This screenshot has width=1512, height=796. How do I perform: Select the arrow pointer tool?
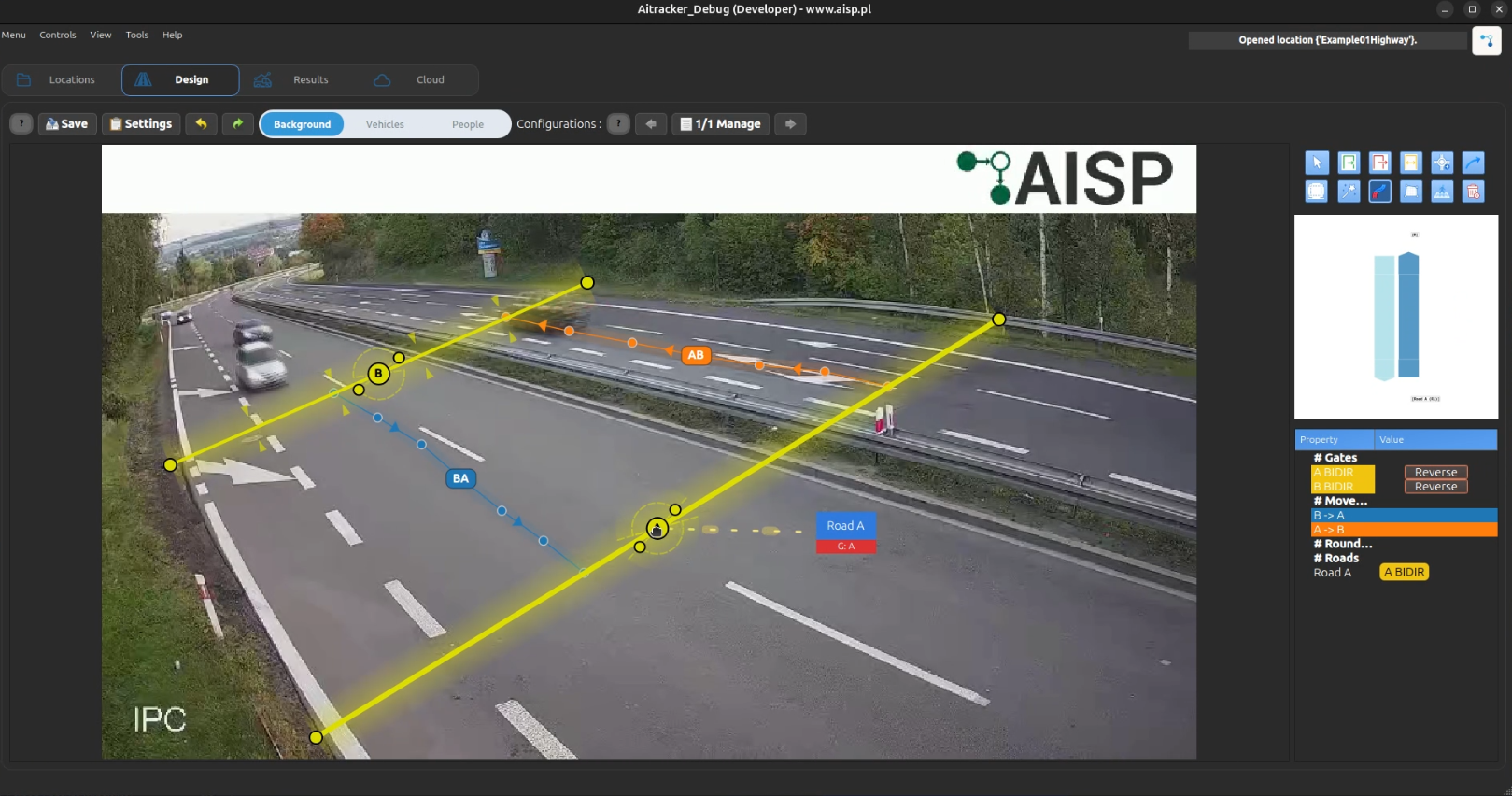click(x=1317, y=163)
